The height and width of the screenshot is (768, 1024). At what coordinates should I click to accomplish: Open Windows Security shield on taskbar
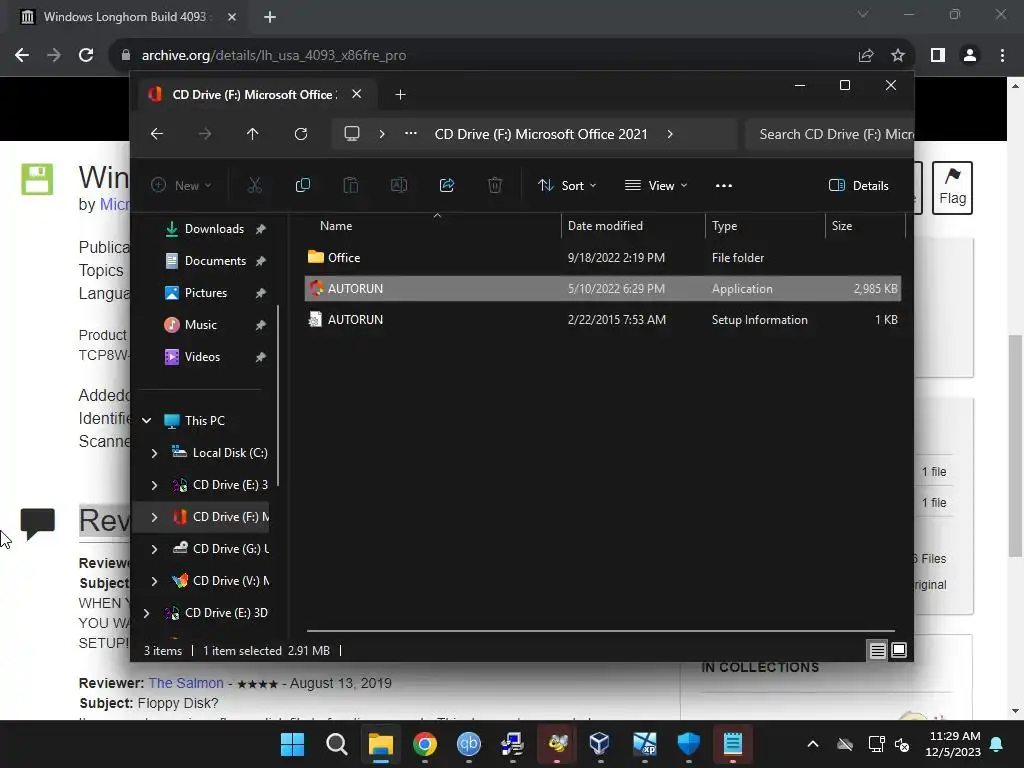pos(688,744)
